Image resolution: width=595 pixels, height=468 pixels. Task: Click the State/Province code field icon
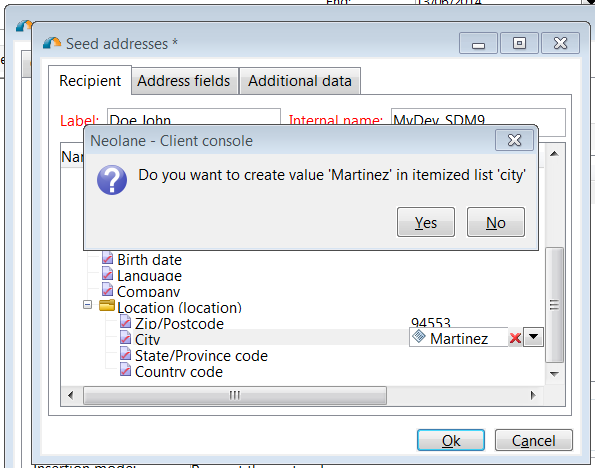(x=125, y=353)
